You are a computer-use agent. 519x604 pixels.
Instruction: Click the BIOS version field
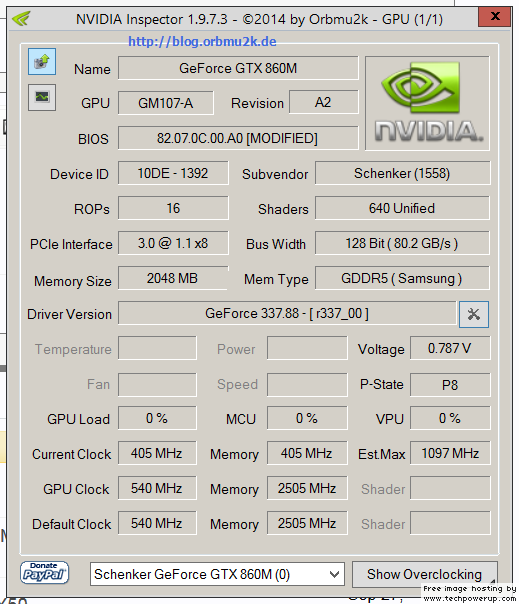coord(238,138)
